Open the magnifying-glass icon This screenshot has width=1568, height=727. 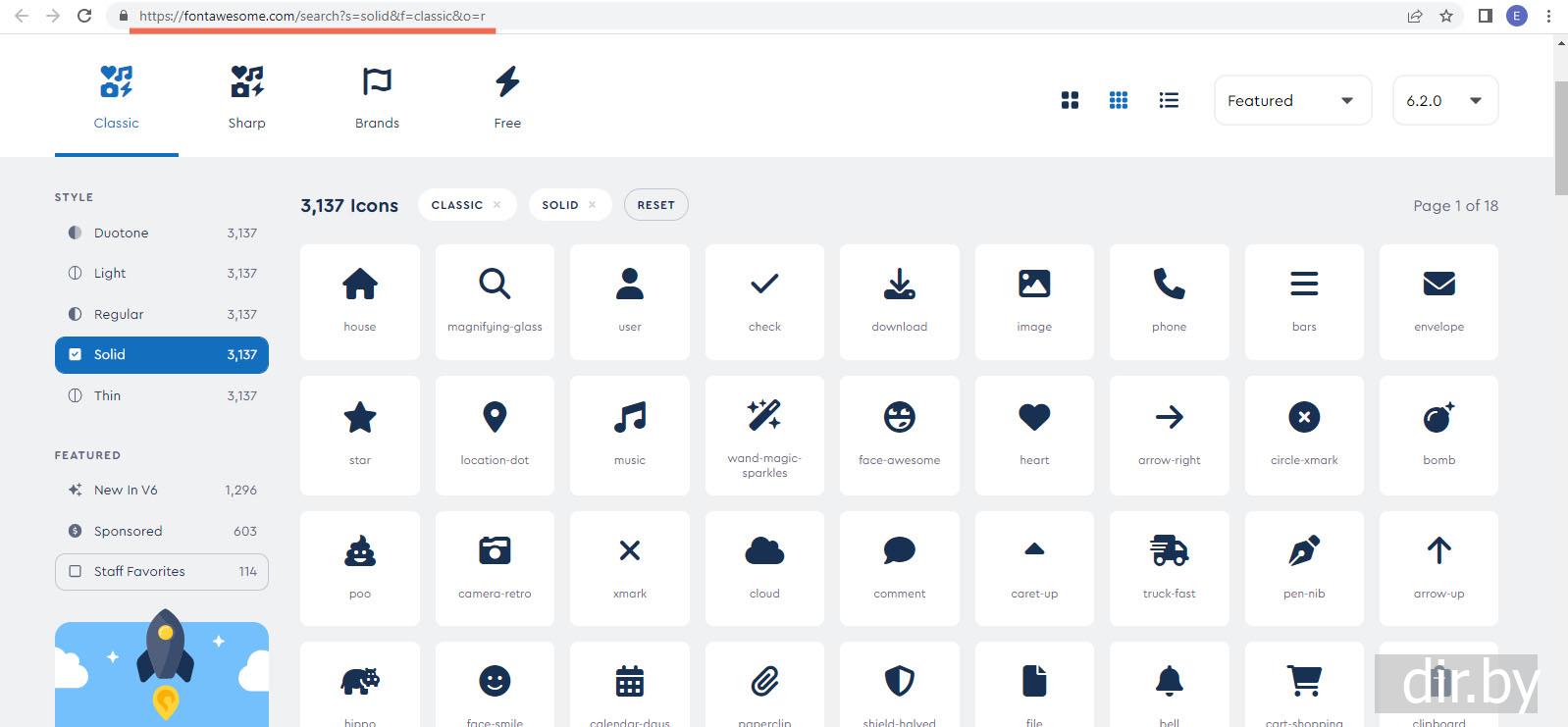[495, 302]
